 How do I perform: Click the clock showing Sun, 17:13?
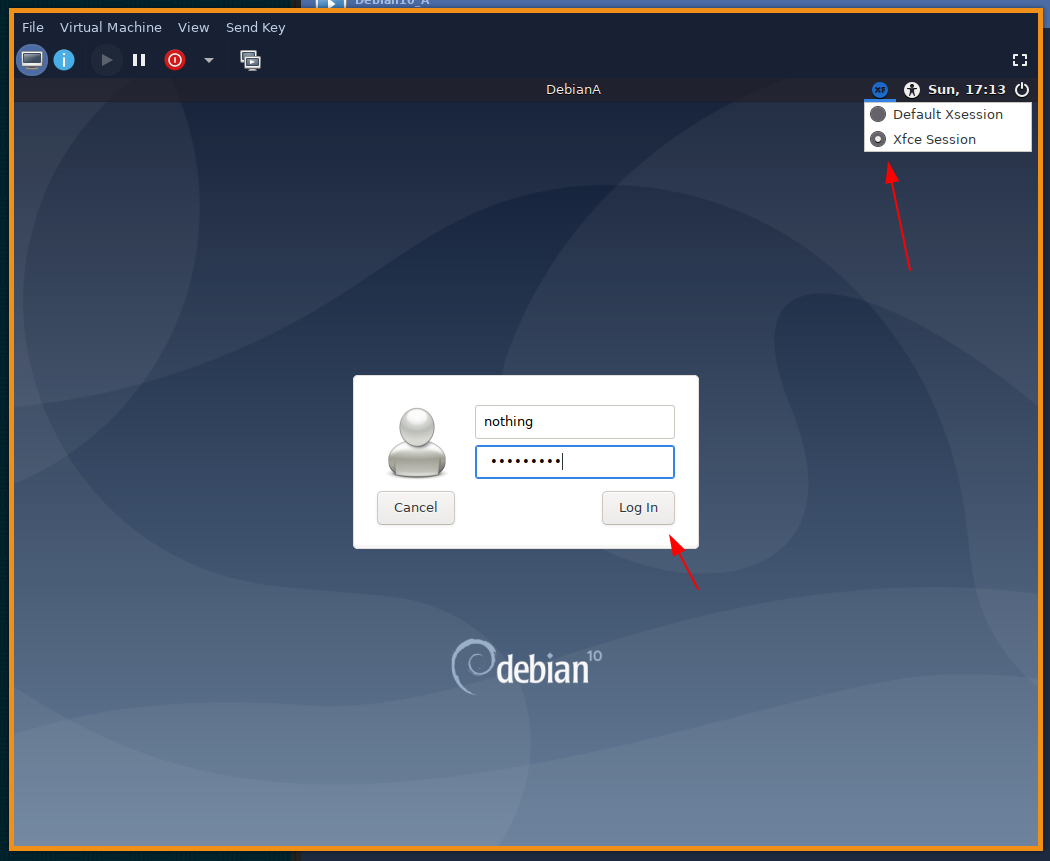click(966, 90)
